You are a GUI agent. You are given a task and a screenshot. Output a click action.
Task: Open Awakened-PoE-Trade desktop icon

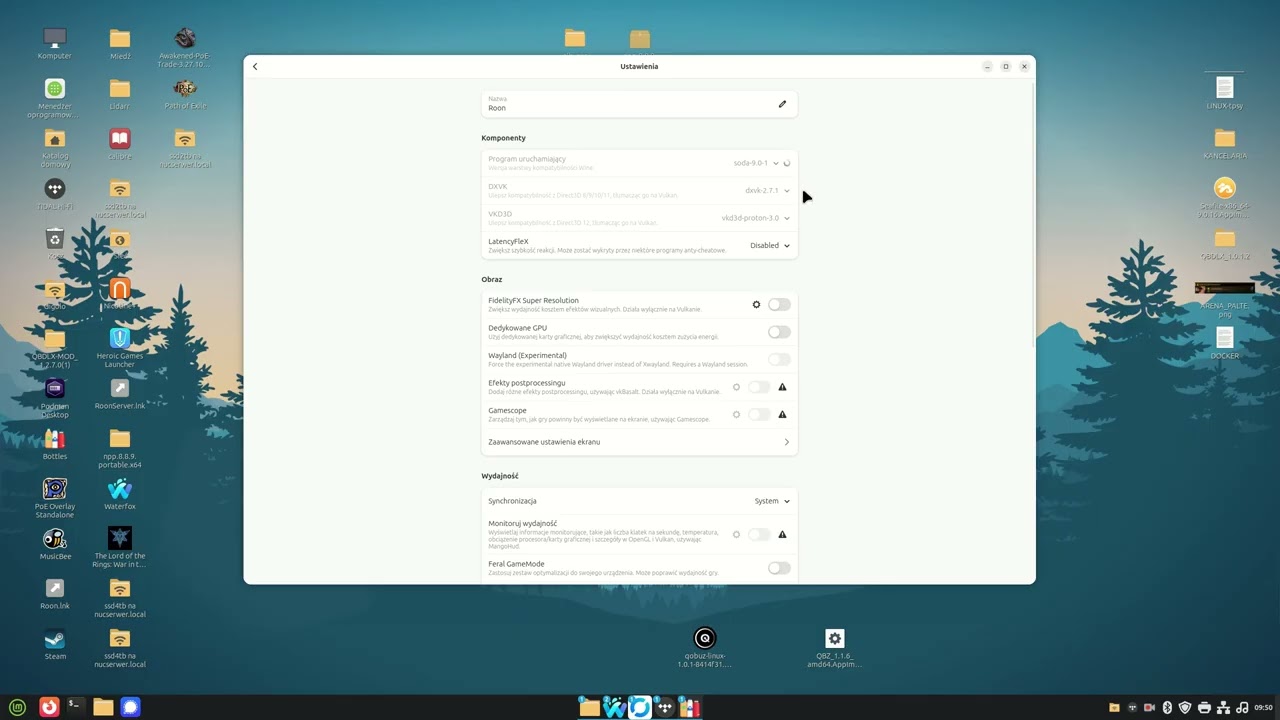pyautogui.click(x=184, y=48)
